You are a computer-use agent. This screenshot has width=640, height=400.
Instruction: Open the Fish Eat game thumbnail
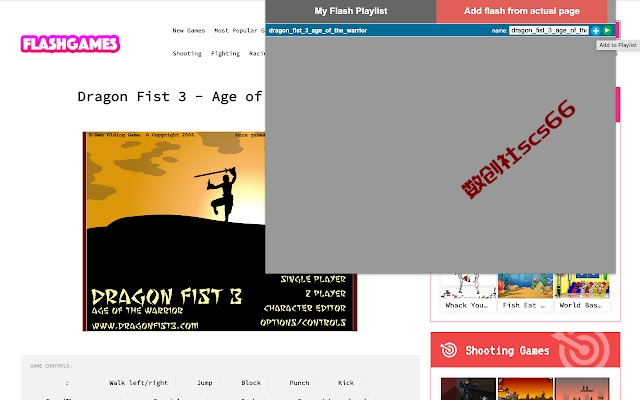coord(525,292)
